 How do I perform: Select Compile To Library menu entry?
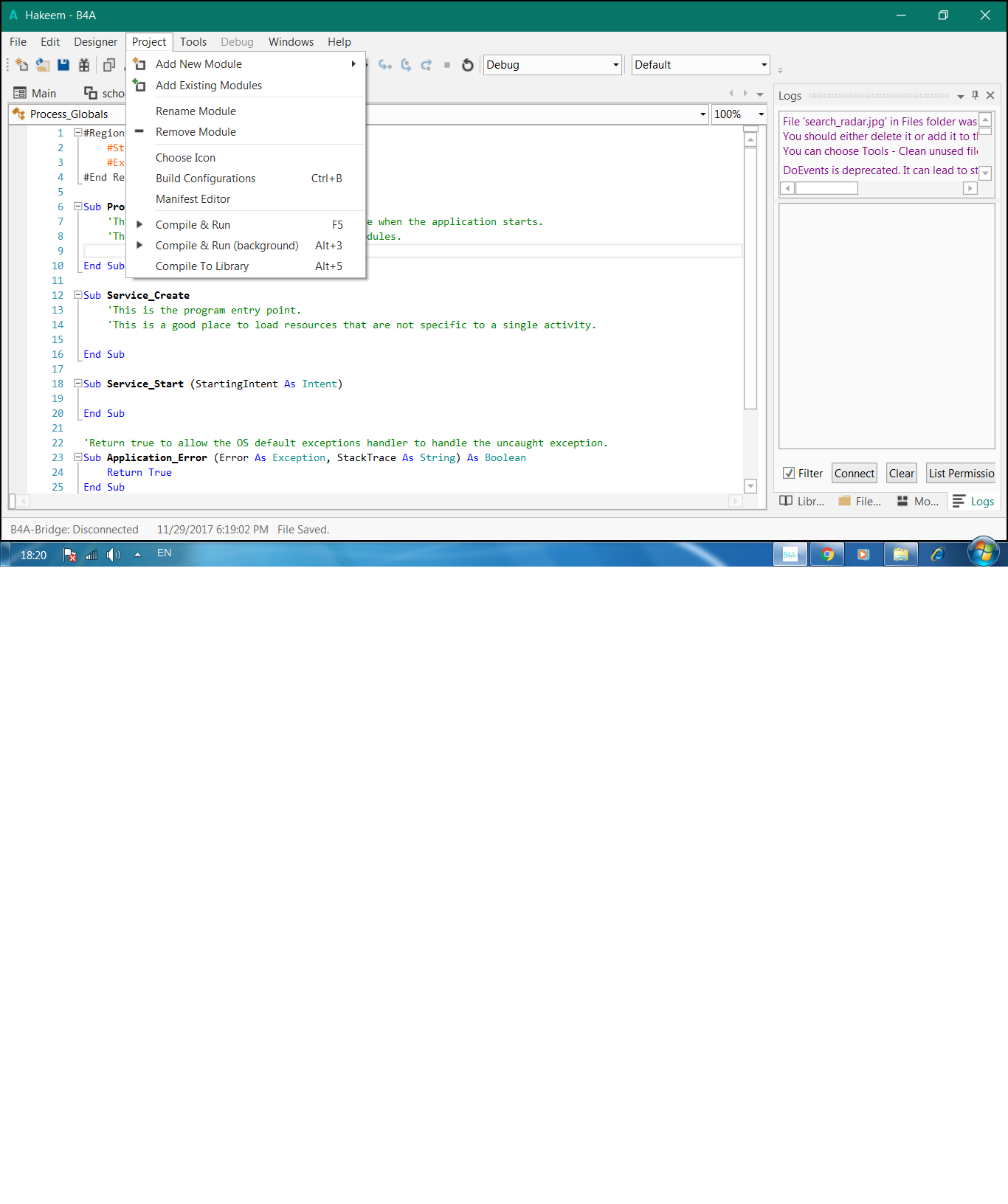coord(246,266)
